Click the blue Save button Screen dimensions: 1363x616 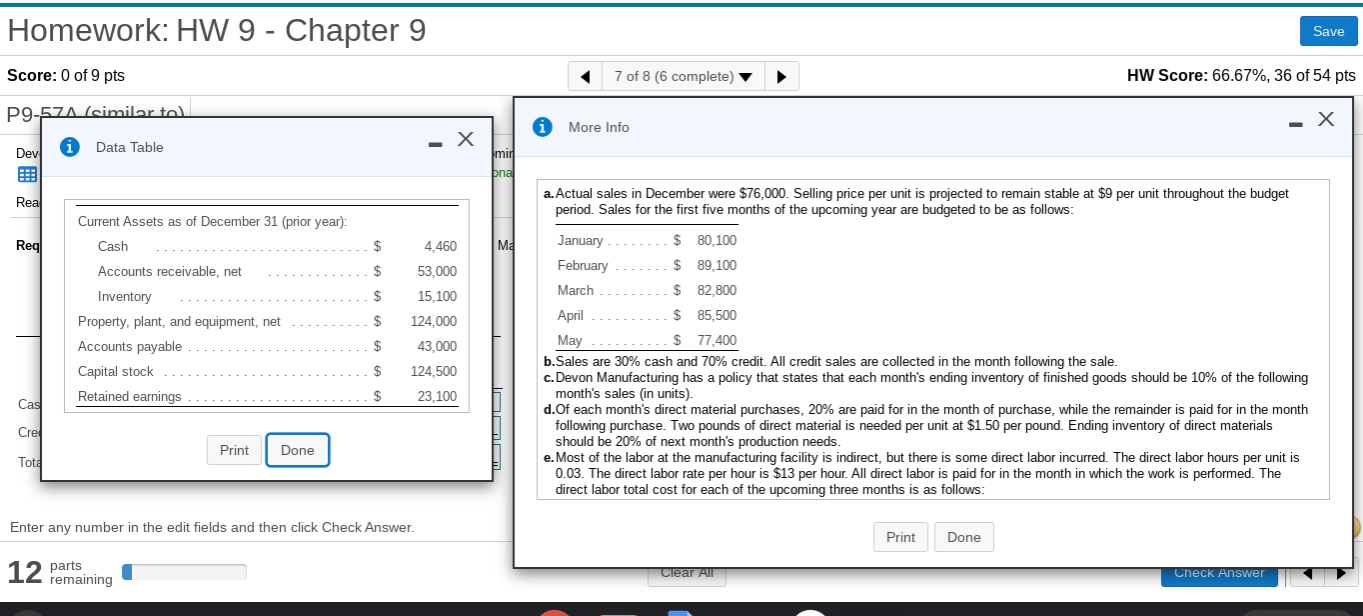(x=1328, y=31)
